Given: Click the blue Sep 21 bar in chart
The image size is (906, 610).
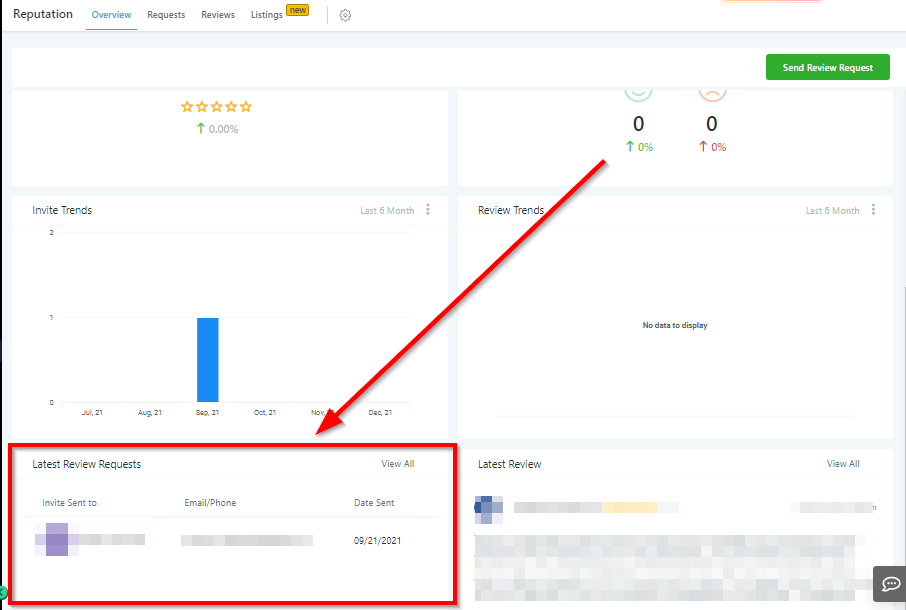Looking at the screenshot, I should pyautogui.click(x=207, y=360).
